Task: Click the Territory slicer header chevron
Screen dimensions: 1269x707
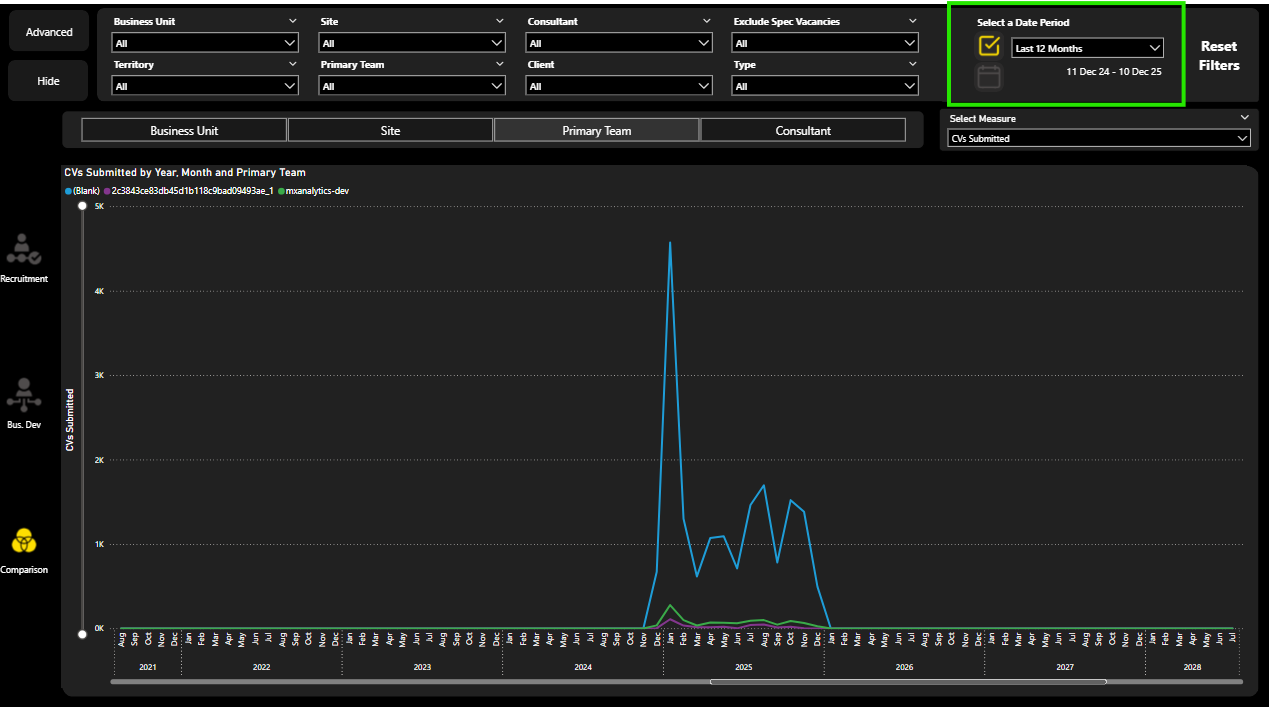Action: coord(292,64)
